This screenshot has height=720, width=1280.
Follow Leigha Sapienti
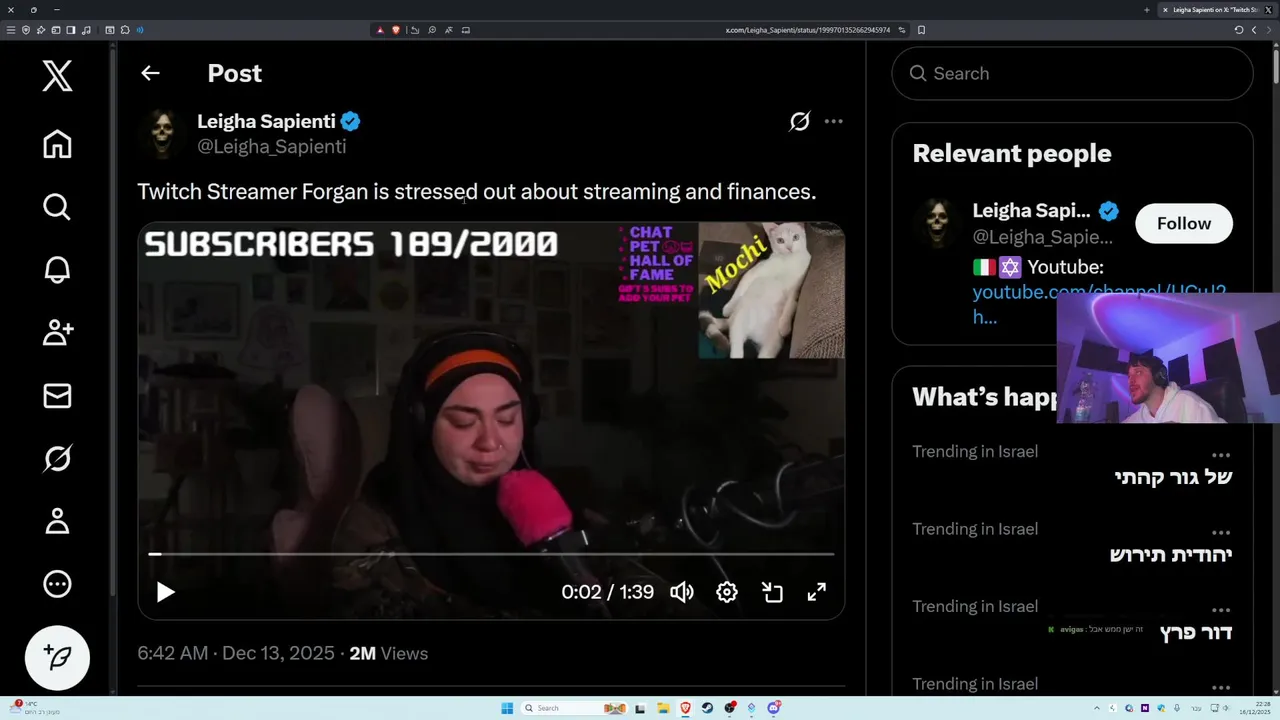tap(1184, 223)
